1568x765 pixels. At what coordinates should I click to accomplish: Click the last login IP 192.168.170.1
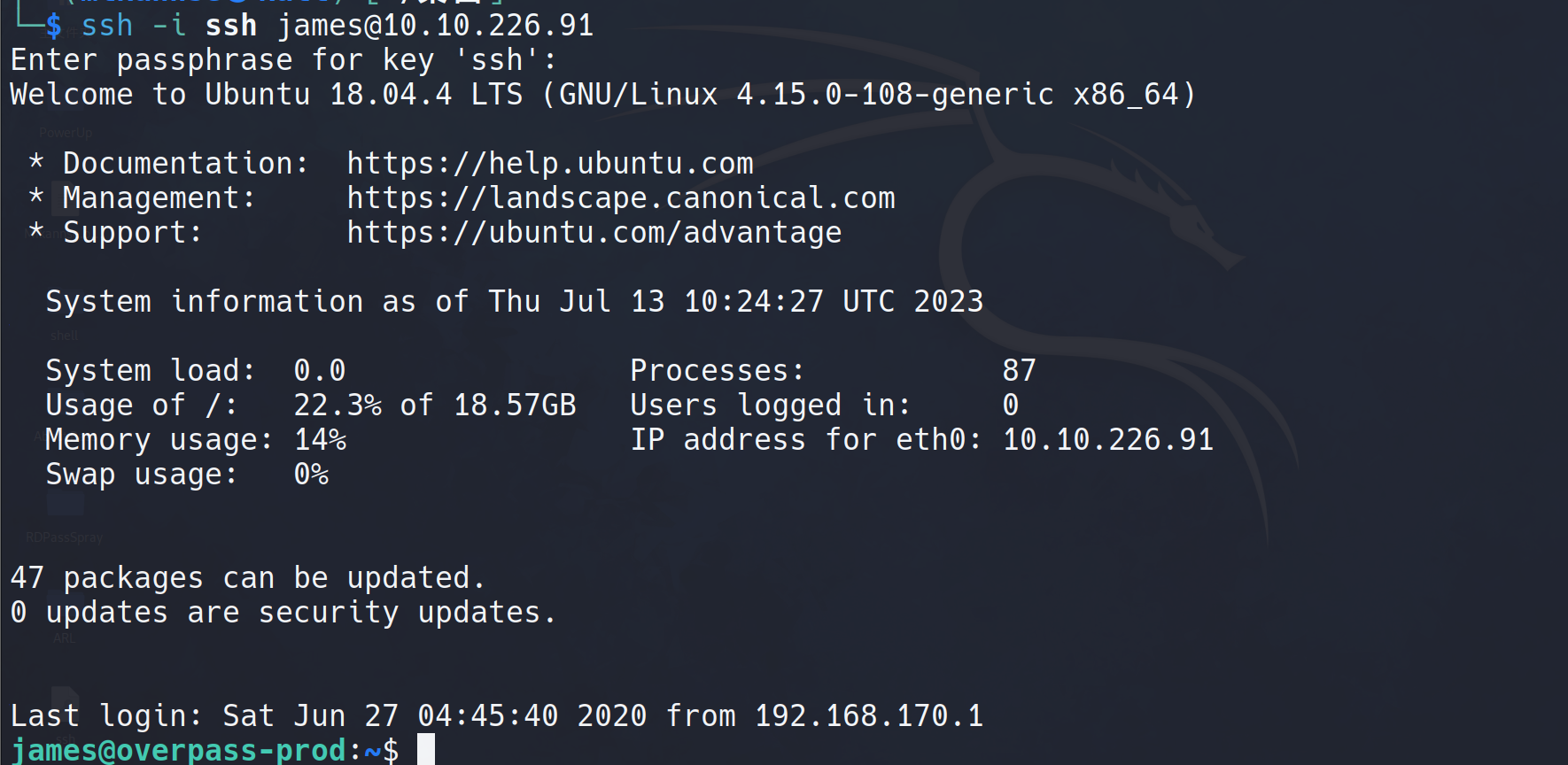pos(868,716)
